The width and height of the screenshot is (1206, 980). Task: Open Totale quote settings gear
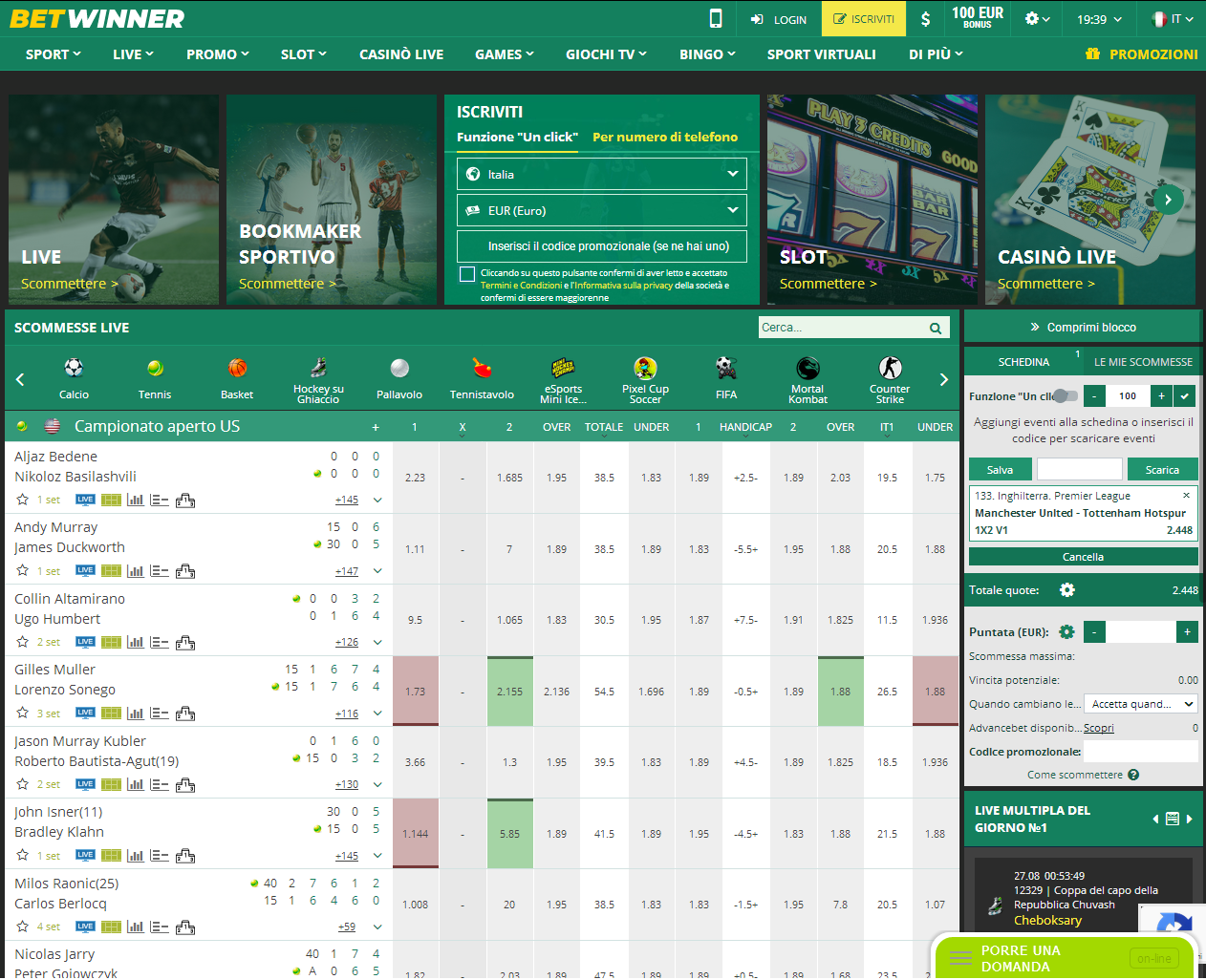pyautogui.click(x=1067, y=590)
